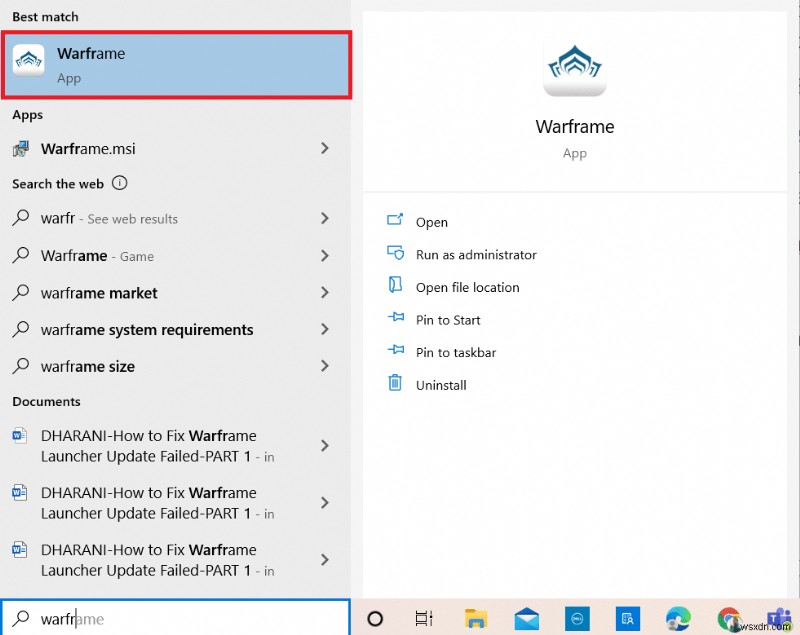Image resolution: width=800 pixels, height=635 pixels.
Task: Expand the Warframe.msi result arrow
Action: [324, 148]
